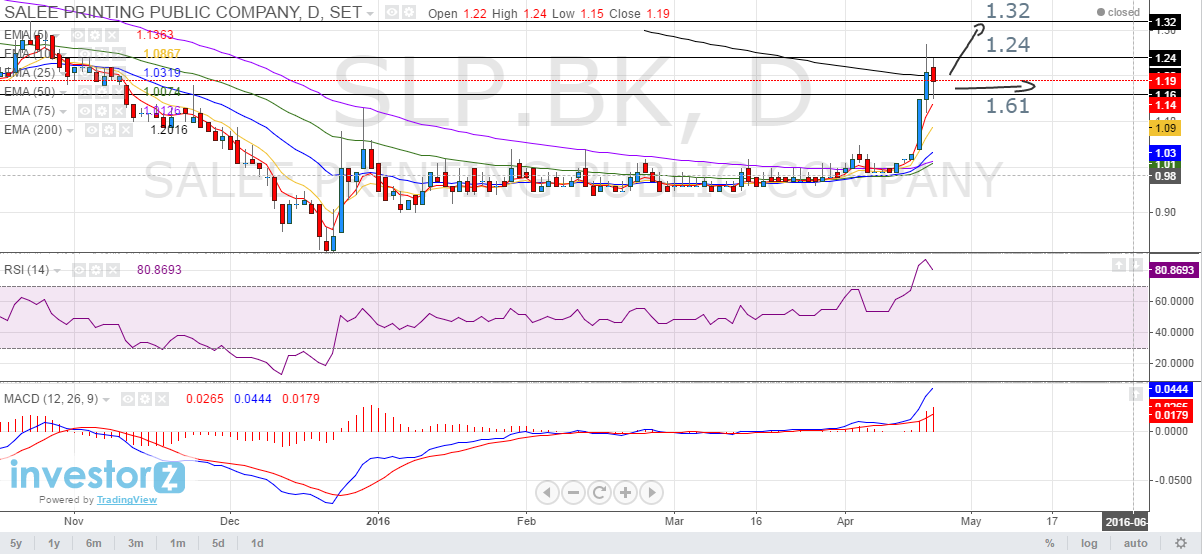Move RSI pane up with arrow icon

click(x=1120, y=265)
